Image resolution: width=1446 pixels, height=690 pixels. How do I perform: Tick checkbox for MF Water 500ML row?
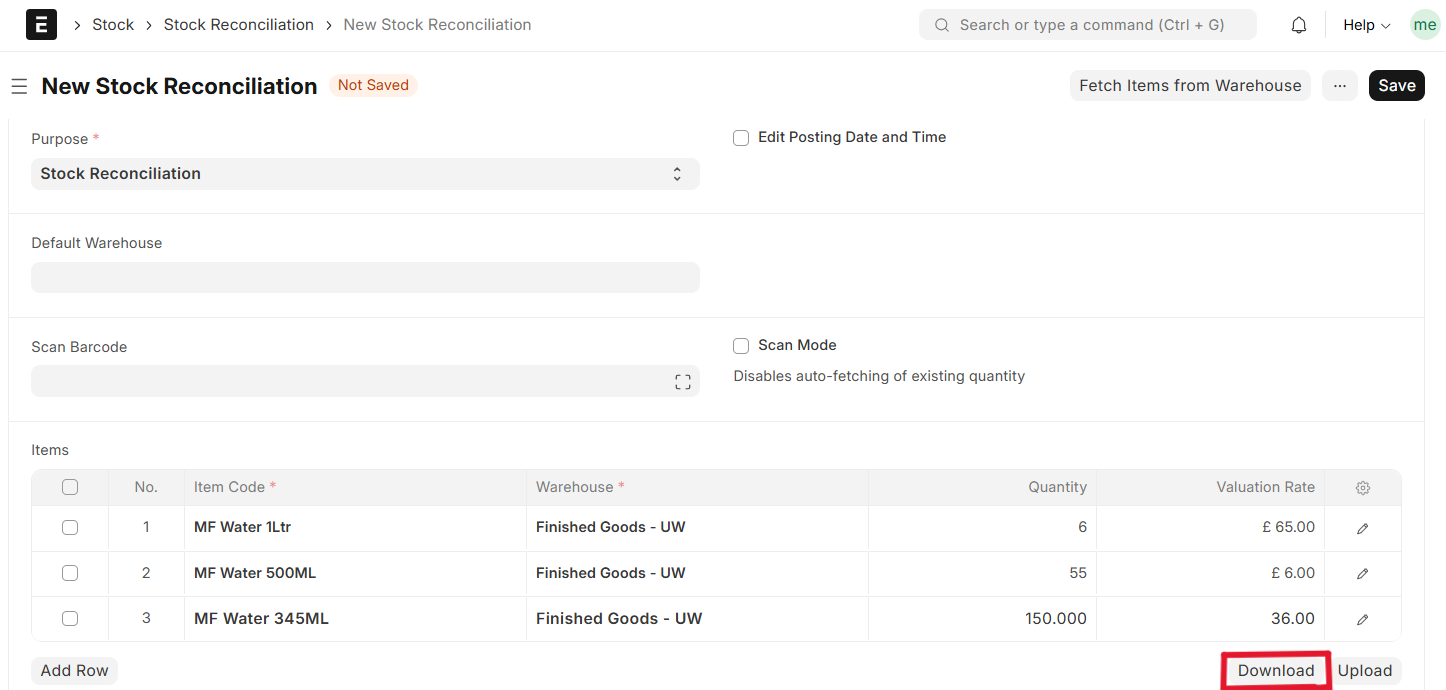[x=70, y=573]
